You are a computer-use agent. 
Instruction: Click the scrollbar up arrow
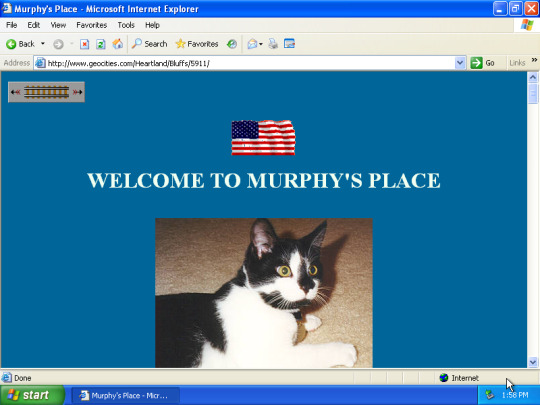(x=533, y=77)
